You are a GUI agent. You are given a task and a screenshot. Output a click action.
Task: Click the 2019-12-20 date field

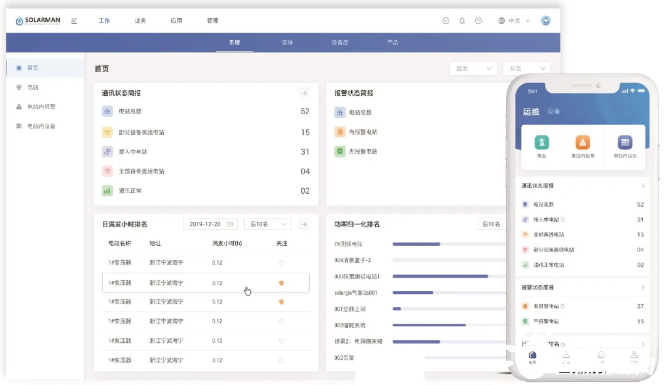(x=210, y=224)
